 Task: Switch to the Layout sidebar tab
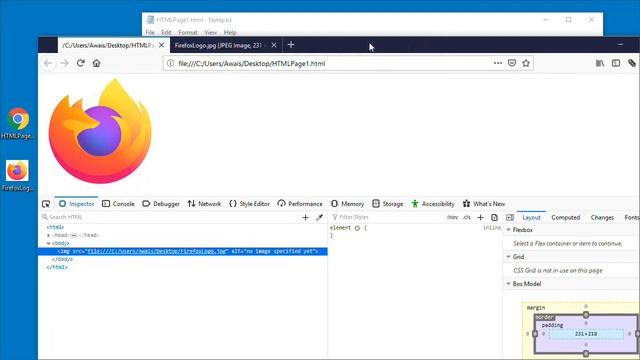tap(531, 218)
